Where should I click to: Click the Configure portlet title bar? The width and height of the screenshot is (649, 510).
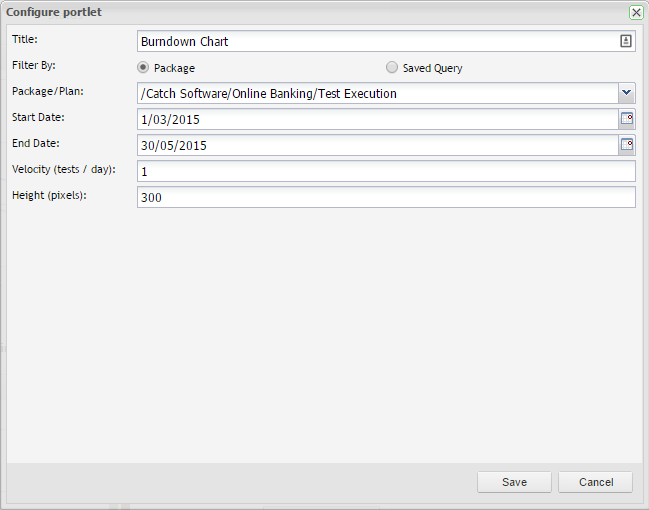coord(300,12)
